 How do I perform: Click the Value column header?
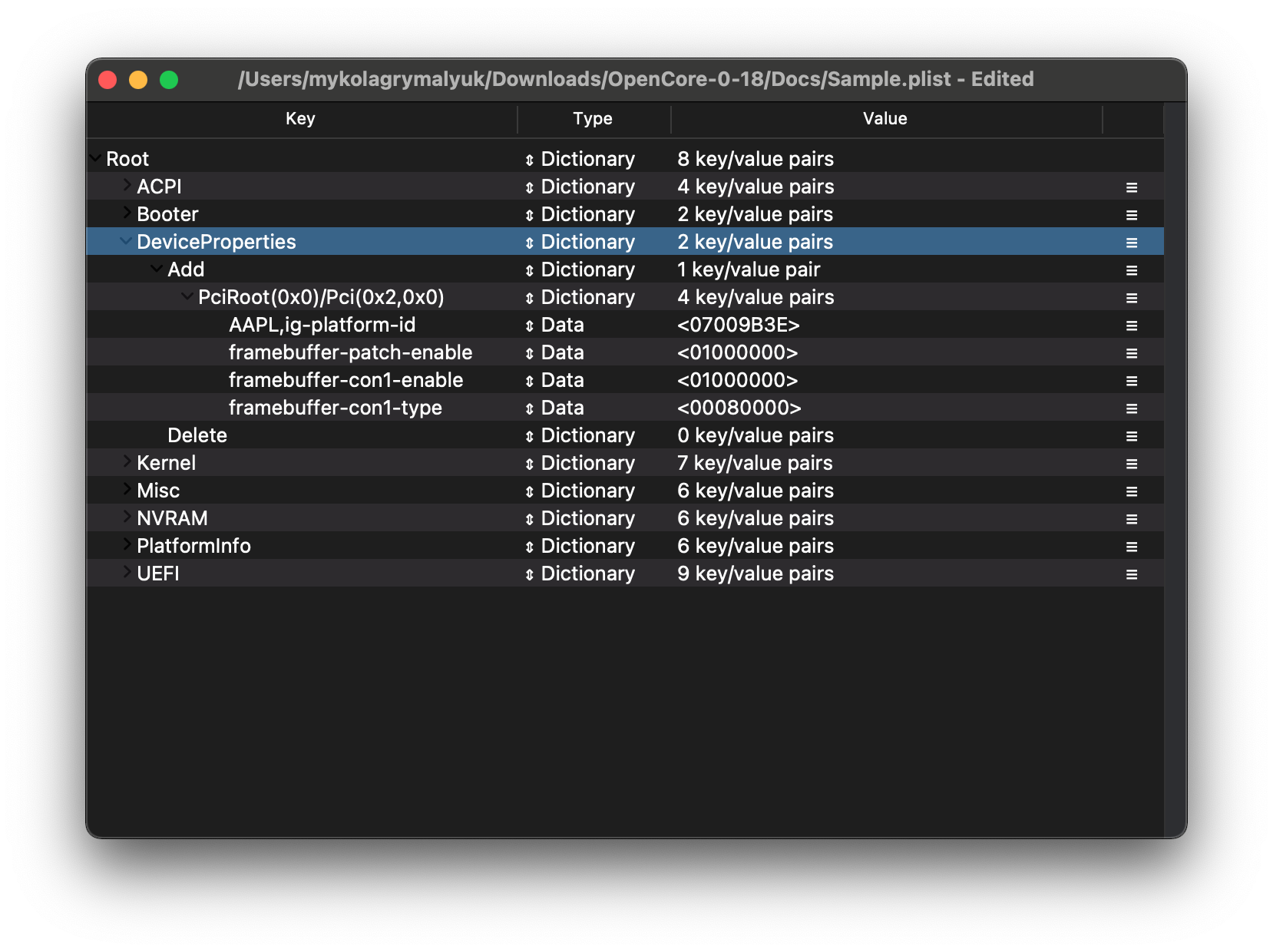point(884,119)
